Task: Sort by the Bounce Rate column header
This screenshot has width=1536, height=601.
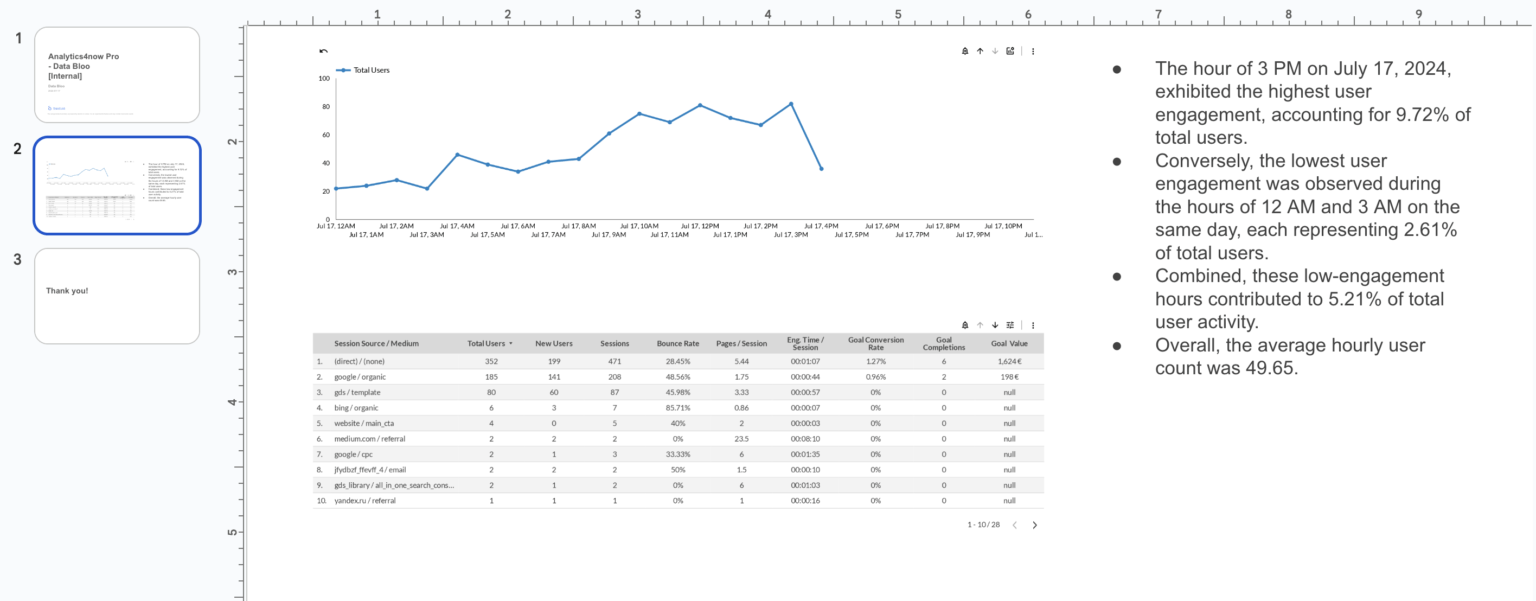Action: pos(678,343)
